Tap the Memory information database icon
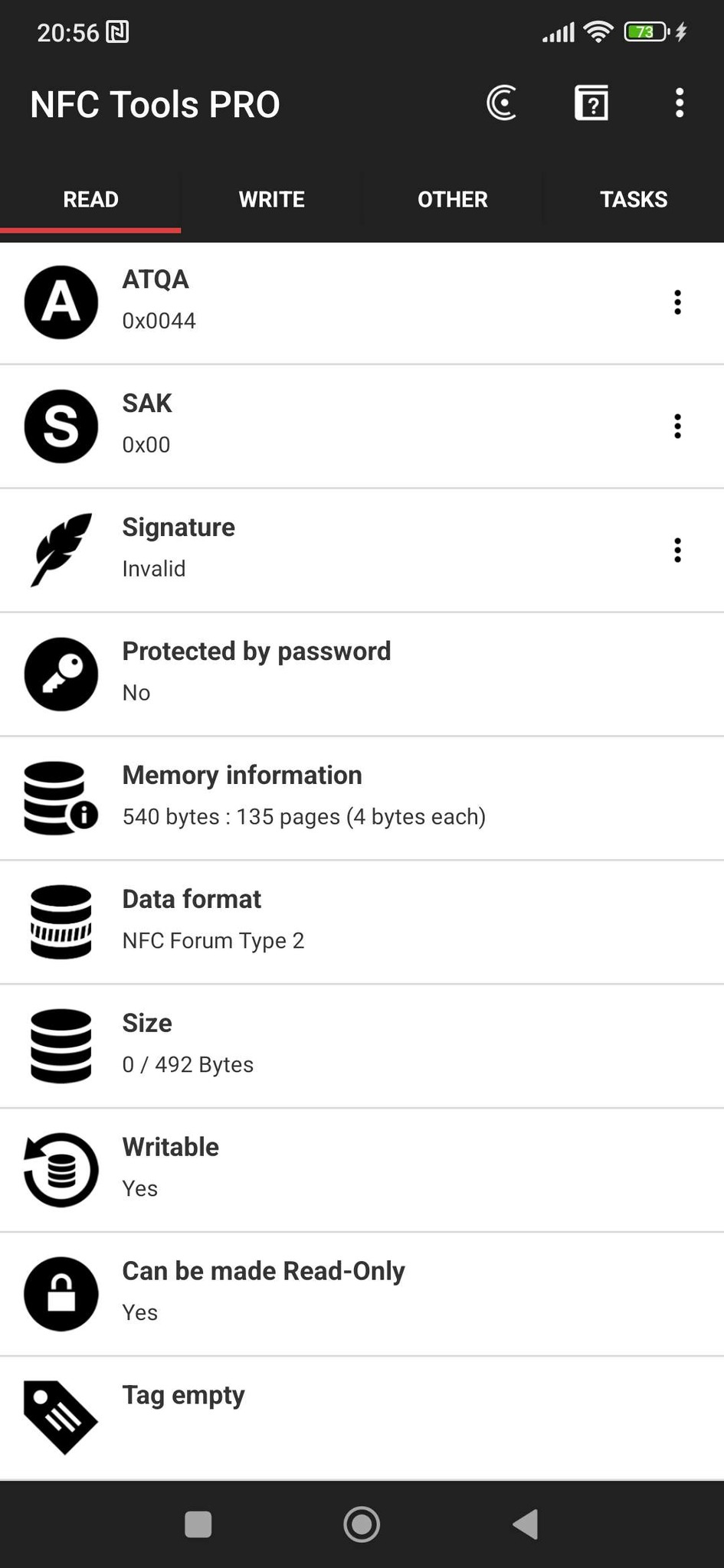724x1568 pixels. (61, 799)
